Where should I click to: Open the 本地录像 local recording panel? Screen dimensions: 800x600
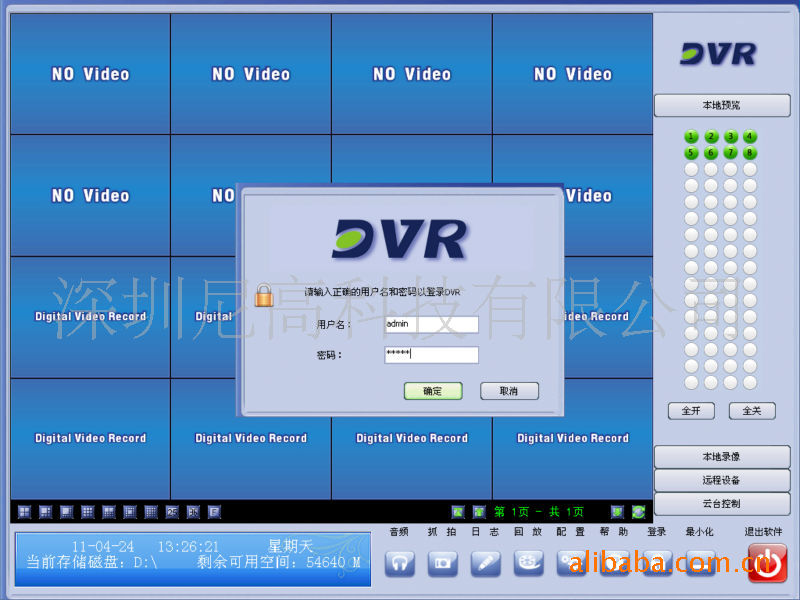click(722, 457)
